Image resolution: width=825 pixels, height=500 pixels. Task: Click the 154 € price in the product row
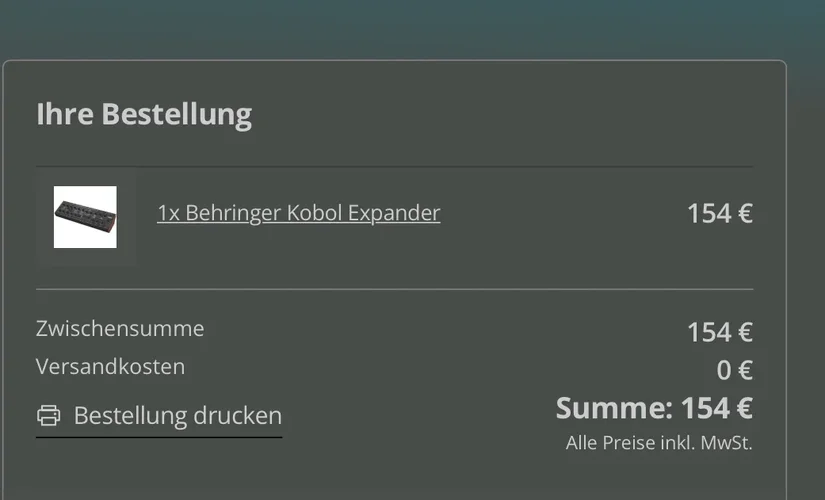pos(719,213)
